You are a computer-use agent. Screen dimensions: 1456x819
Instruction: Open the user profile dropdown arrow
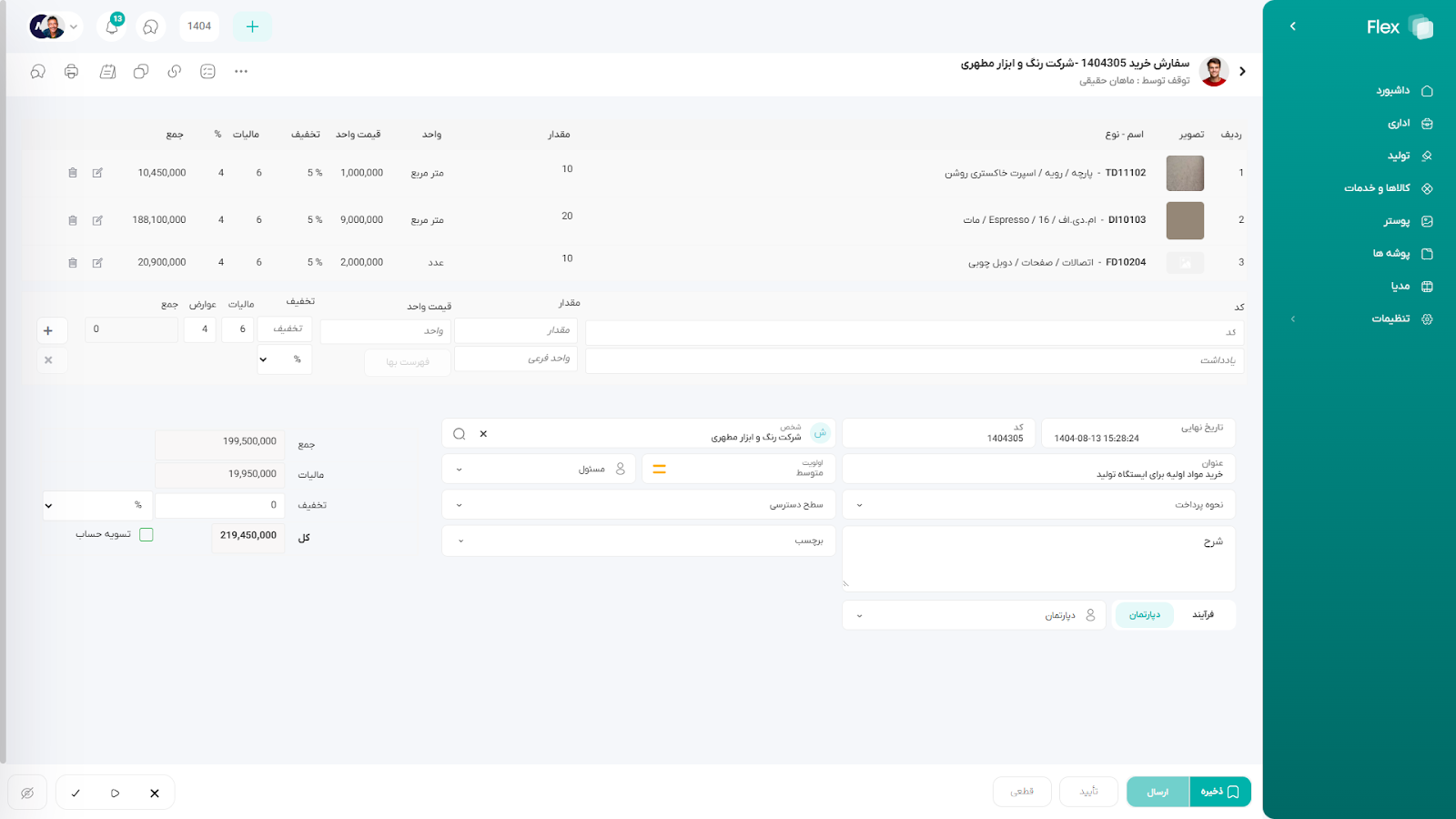pos(74,27)
